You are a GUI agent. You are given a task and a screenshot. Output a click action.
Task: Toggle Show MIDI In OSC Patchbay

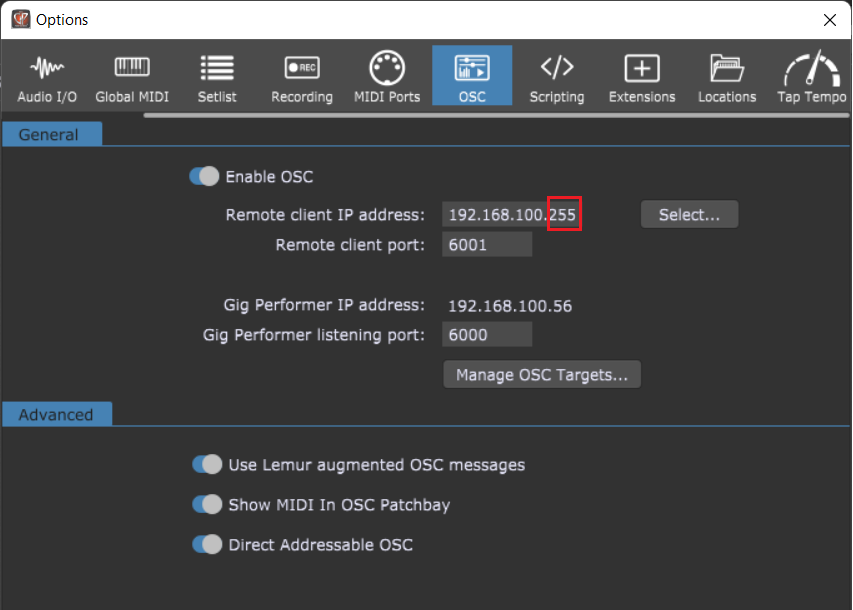(207, 504)
